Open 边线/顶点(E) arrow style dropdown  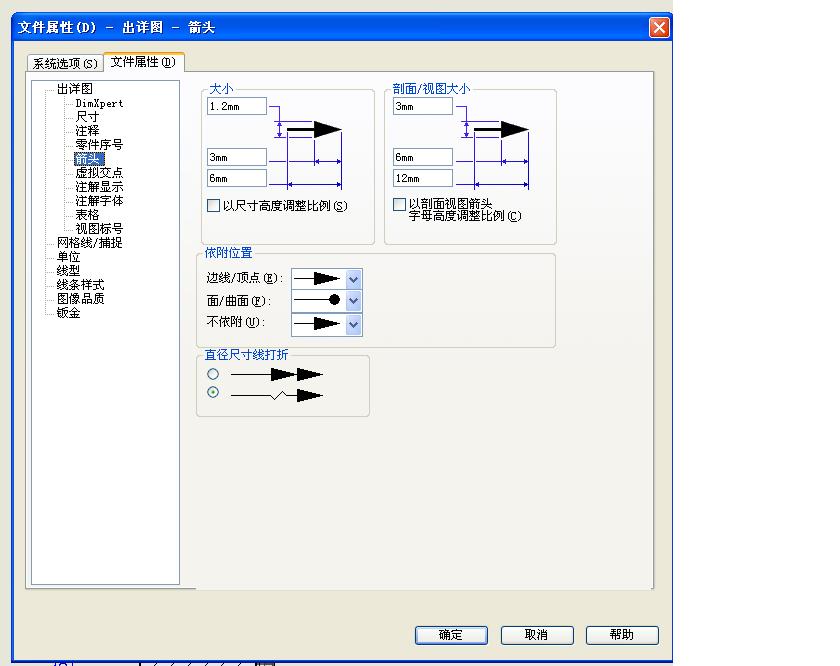[x=354, y=279]
